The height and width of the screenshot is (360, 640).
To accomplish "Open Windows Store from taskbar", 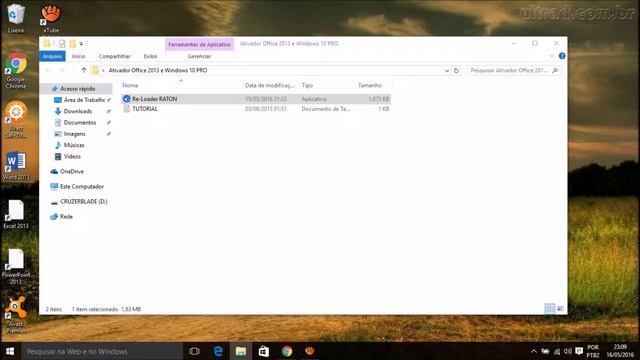I will click(x=264, y=351).
